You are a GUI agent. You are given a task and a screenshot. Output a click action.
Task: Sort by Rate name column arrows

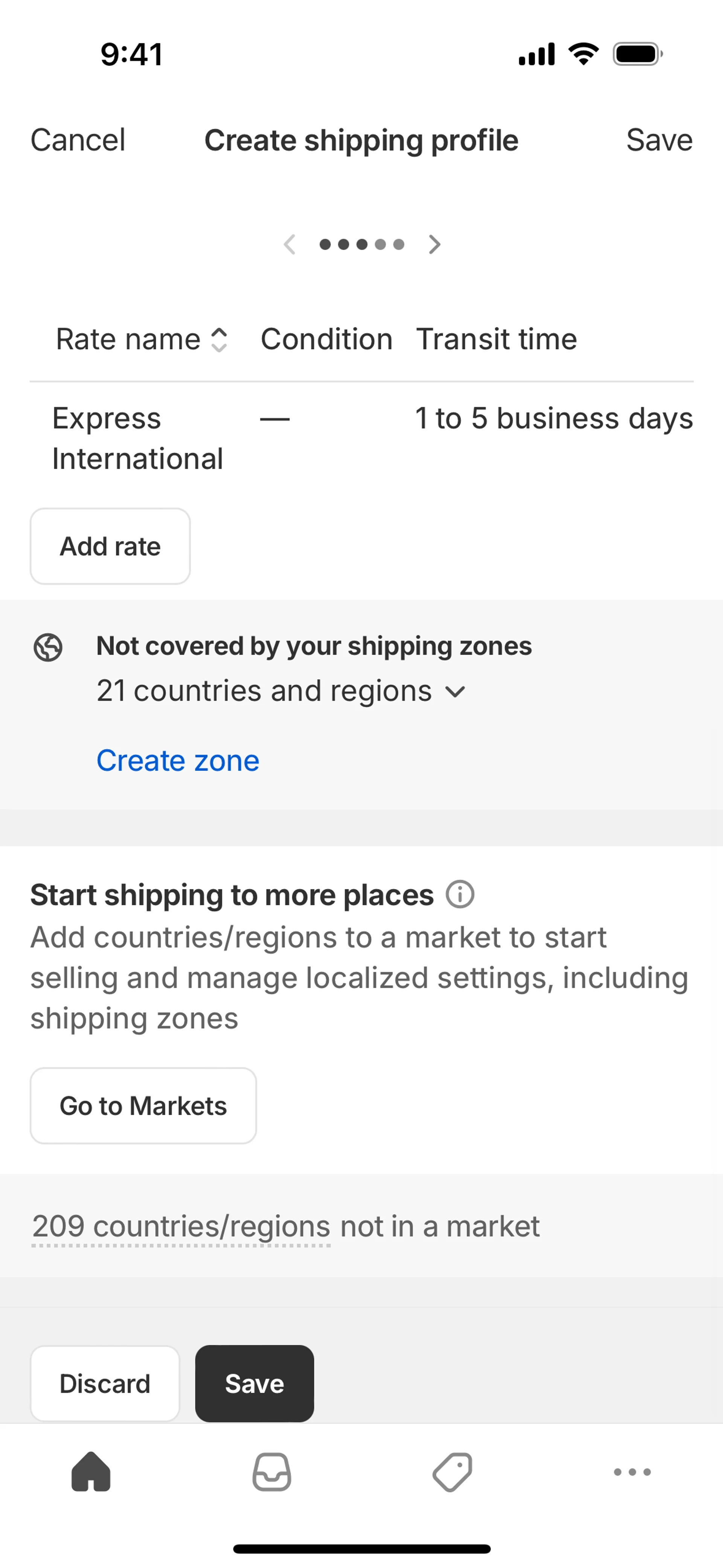point(219,340)
